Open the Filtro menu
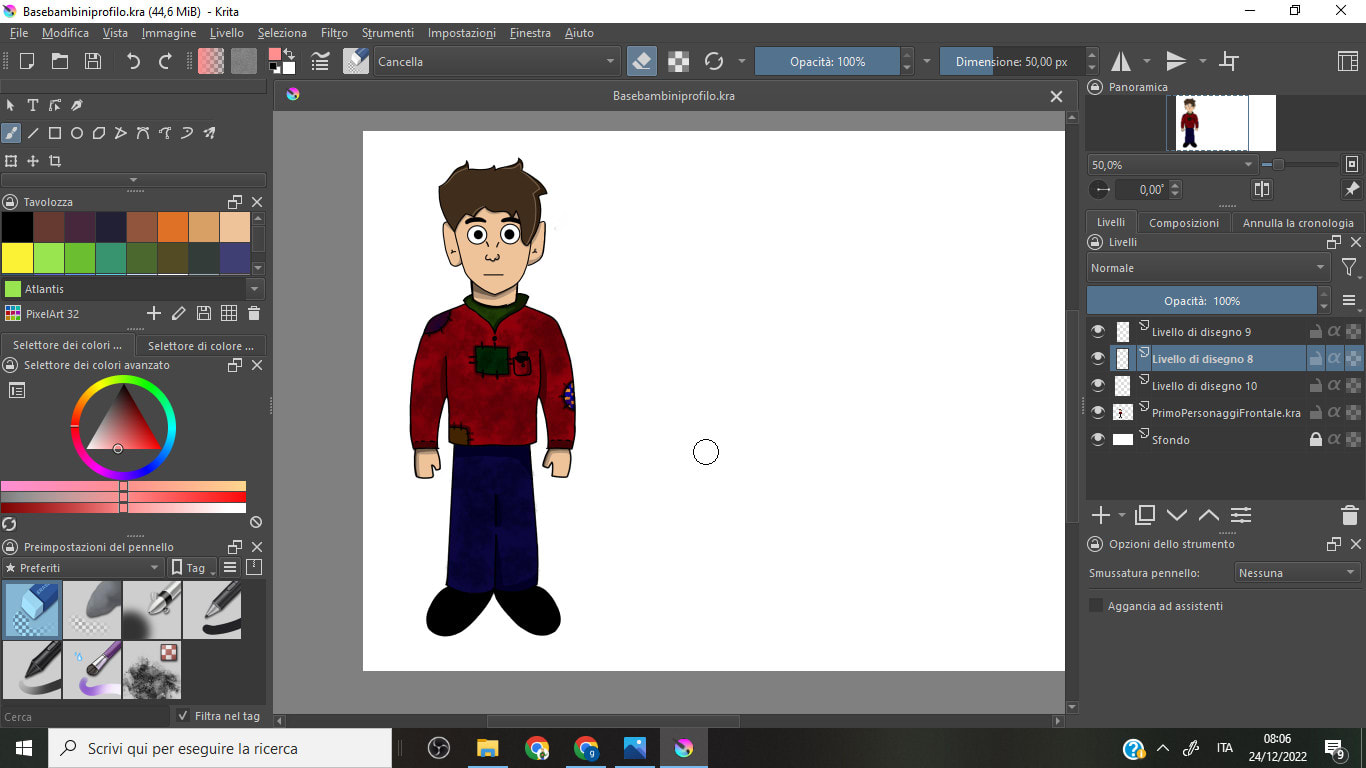The image size is (1366, 768). click(334, 33)
